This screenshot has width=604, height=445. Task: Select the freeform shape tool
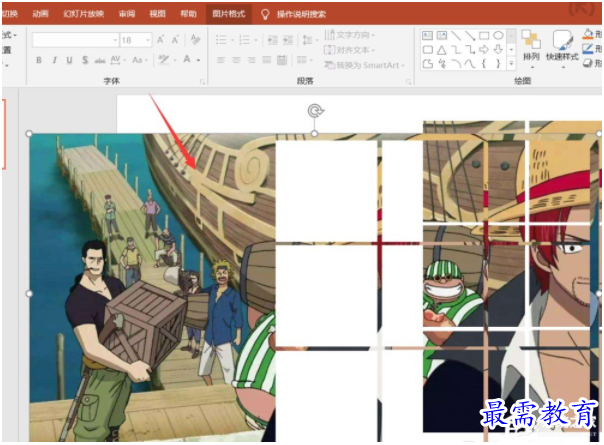pos(428,64)
